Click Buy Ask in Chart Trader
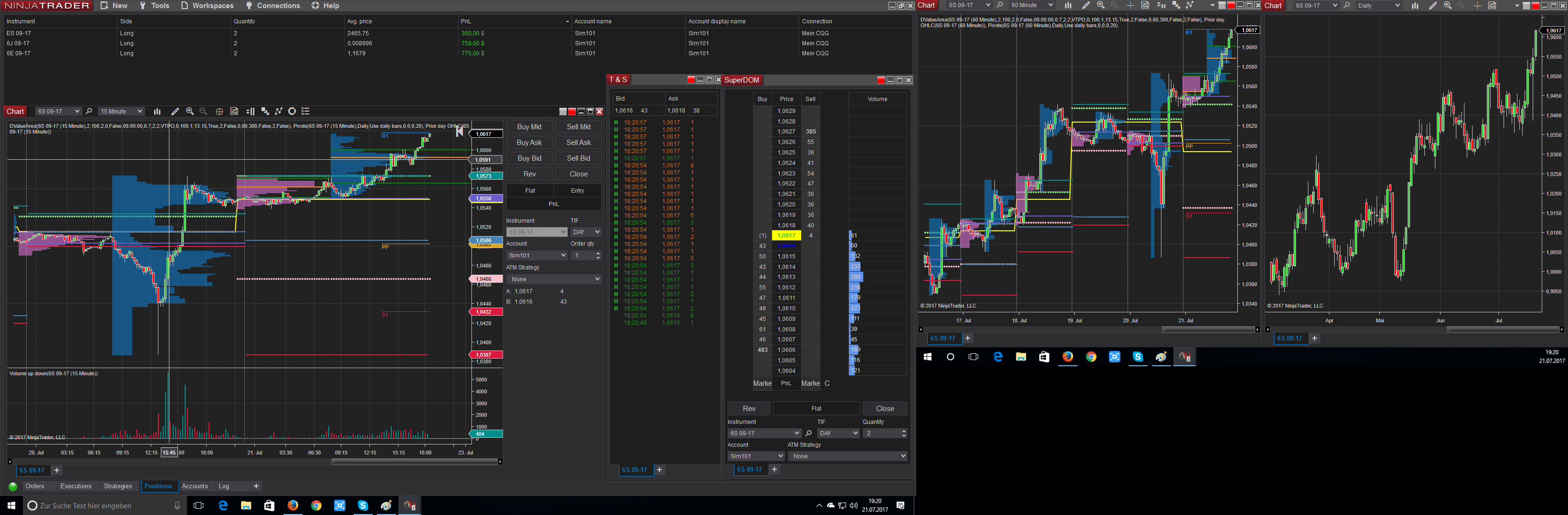The image size is (1568, 515). click(x=529, y=142)
